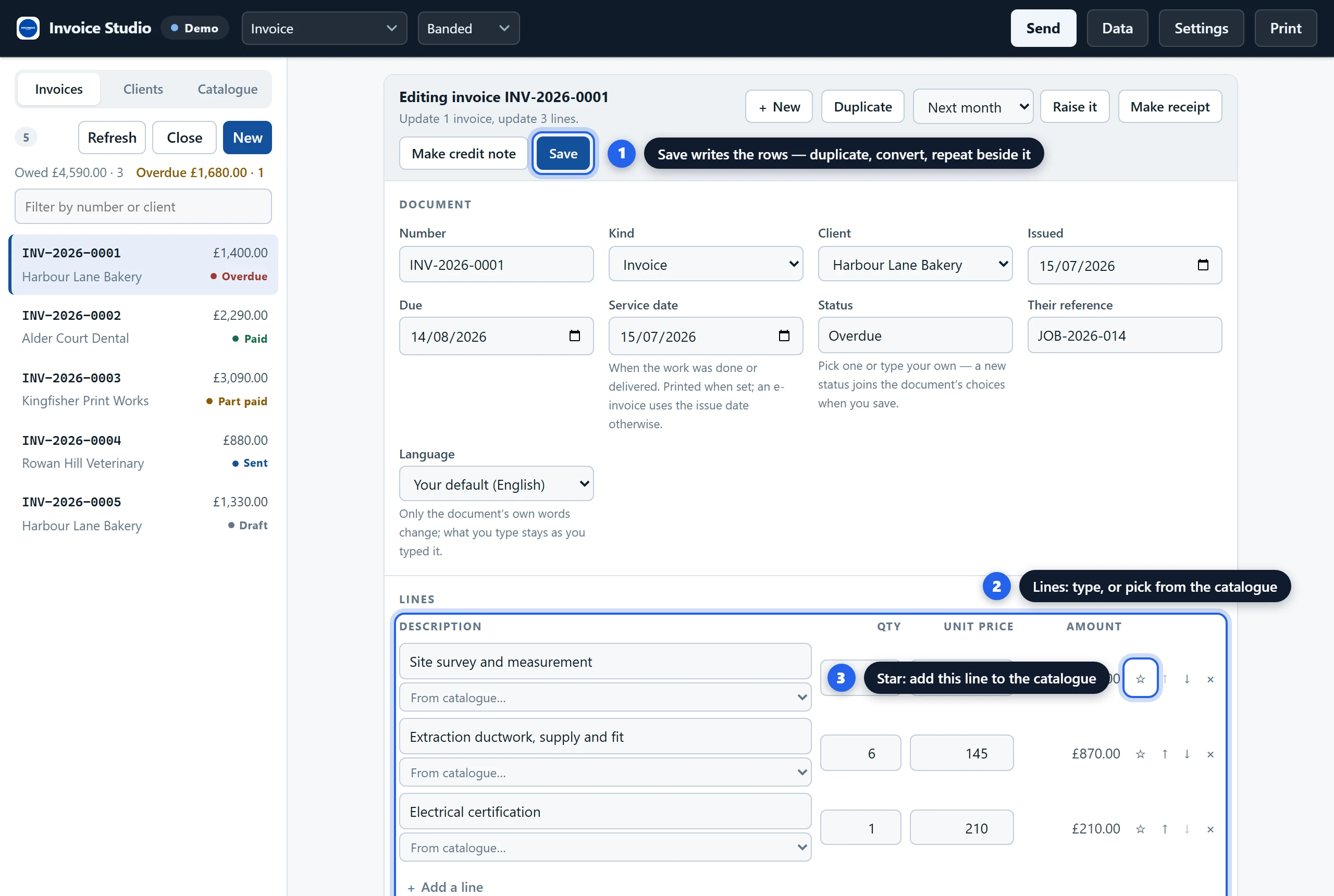Delete the Extraction ductwork line

coord(1210,753)
